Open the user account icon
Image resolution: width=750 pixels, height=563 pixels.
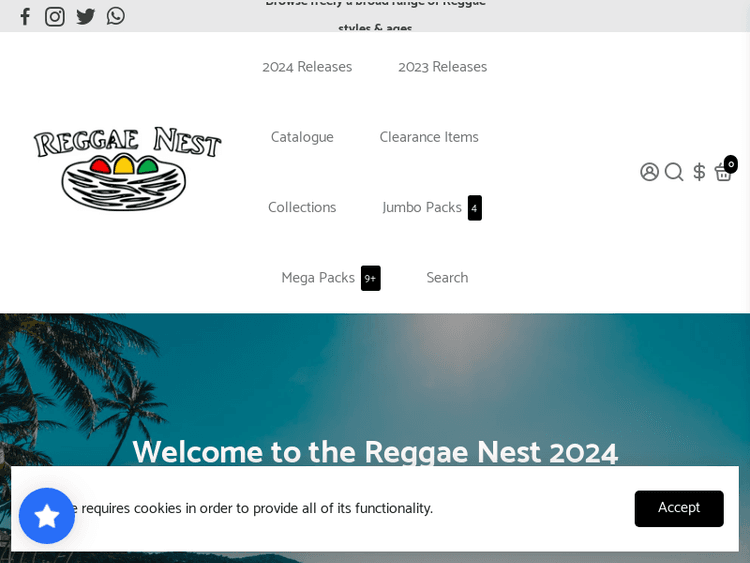(x=650, y=172)
